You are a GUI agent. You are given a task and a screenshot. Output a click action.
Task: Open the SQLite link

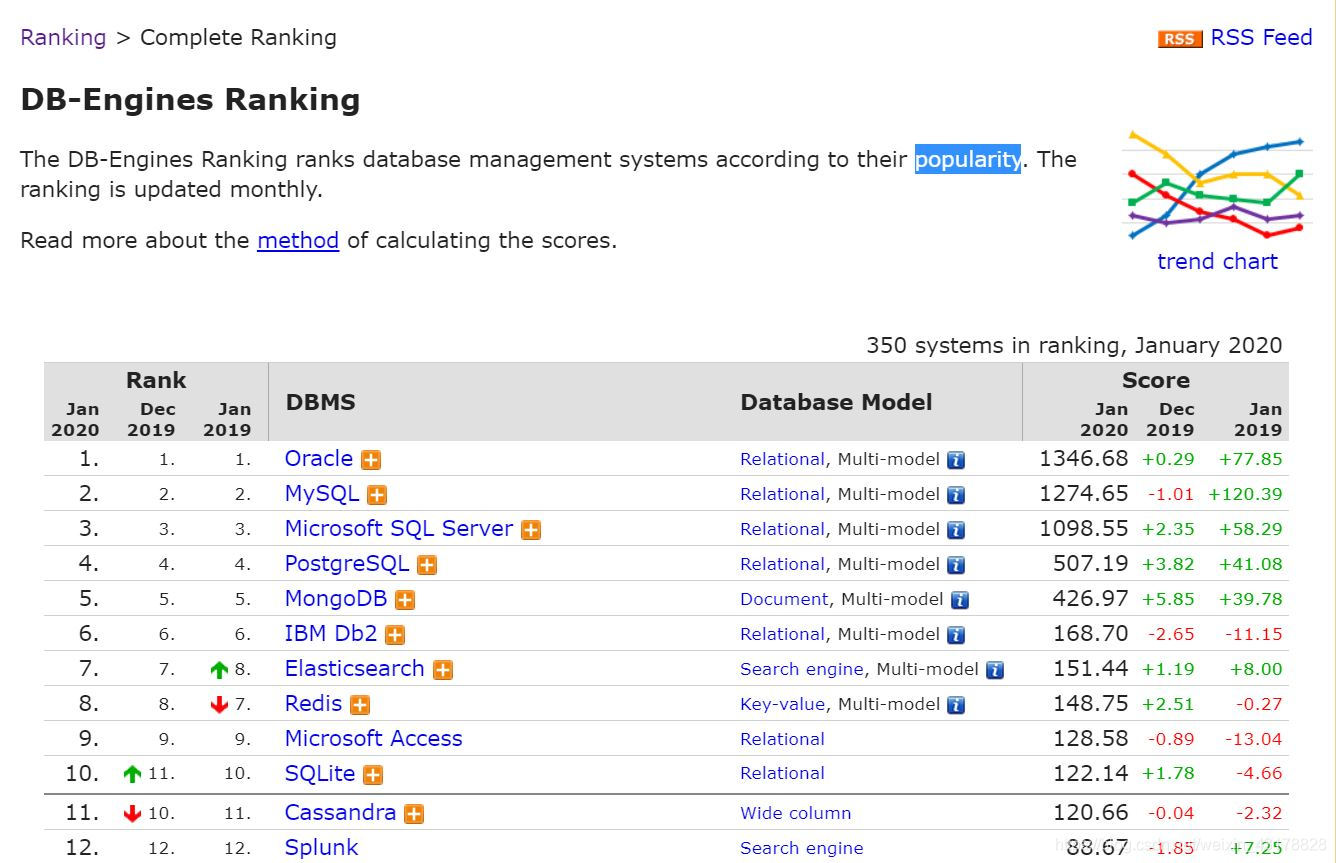(x=320, y=773)
